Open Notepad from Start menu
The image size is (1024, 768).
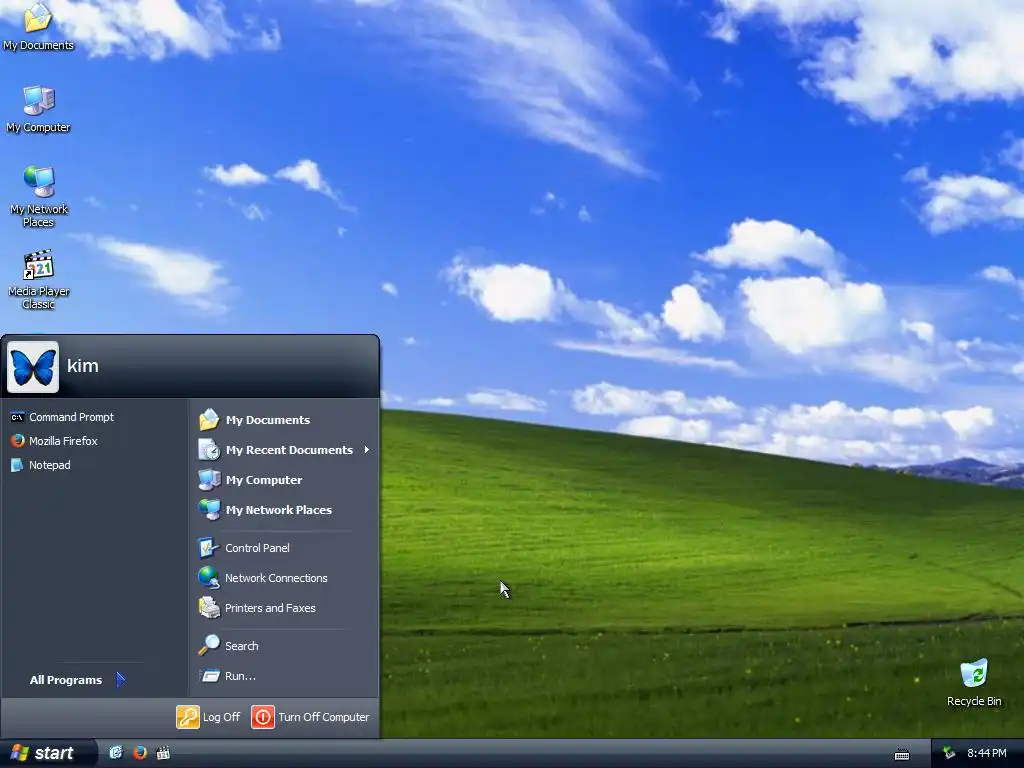(x=41, y=465)
